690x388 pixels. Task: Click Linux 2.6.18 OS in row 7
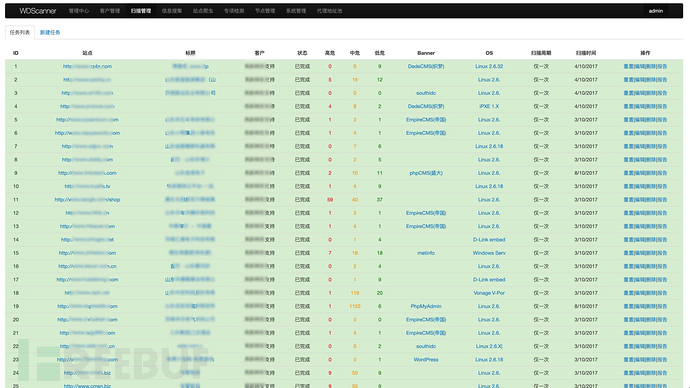tap(489, 146)
